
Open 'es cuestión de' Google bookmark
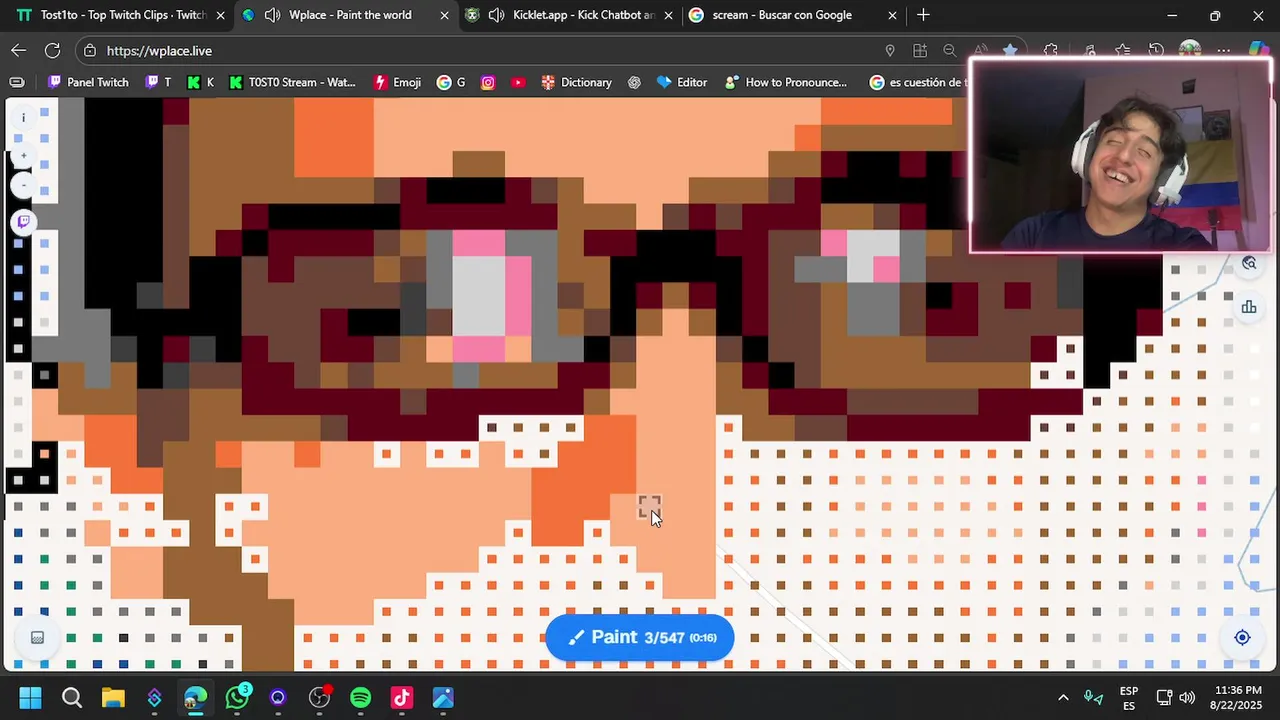coord(918,82)
